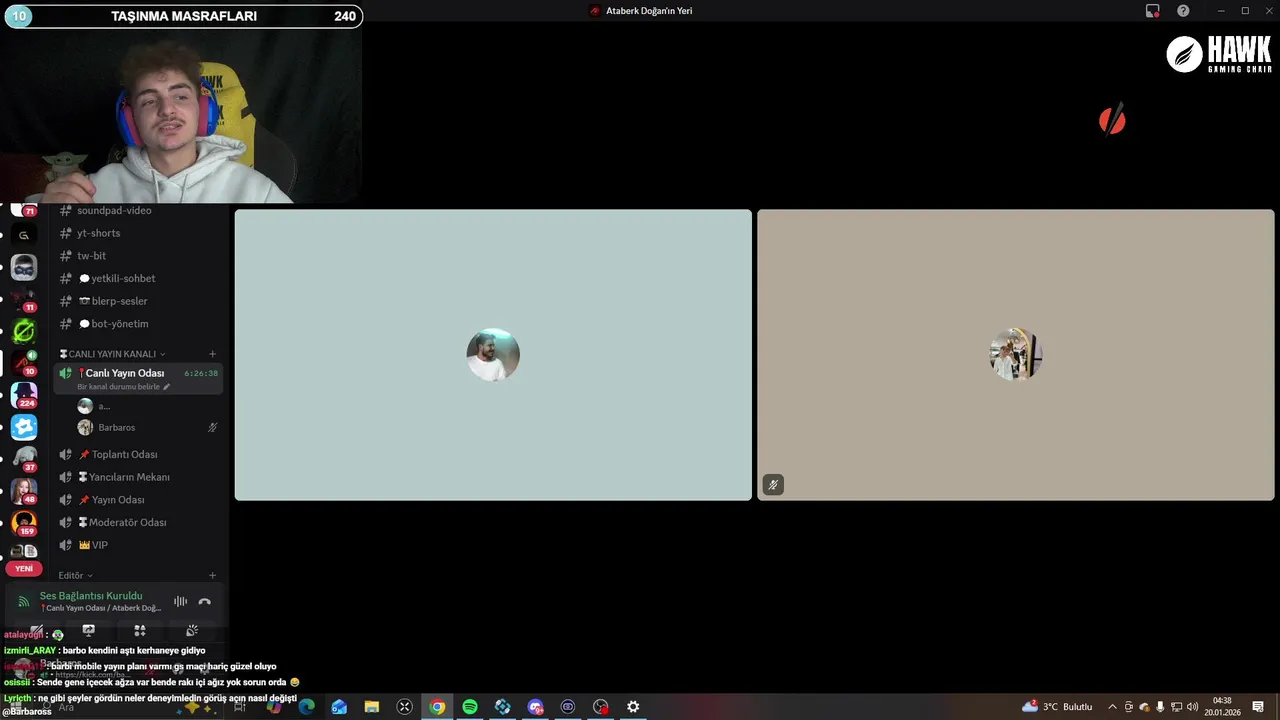The height and width of the screenshot is (720, 1280).
Task: Open the black G logo server icon
Action: pos(24,236)
